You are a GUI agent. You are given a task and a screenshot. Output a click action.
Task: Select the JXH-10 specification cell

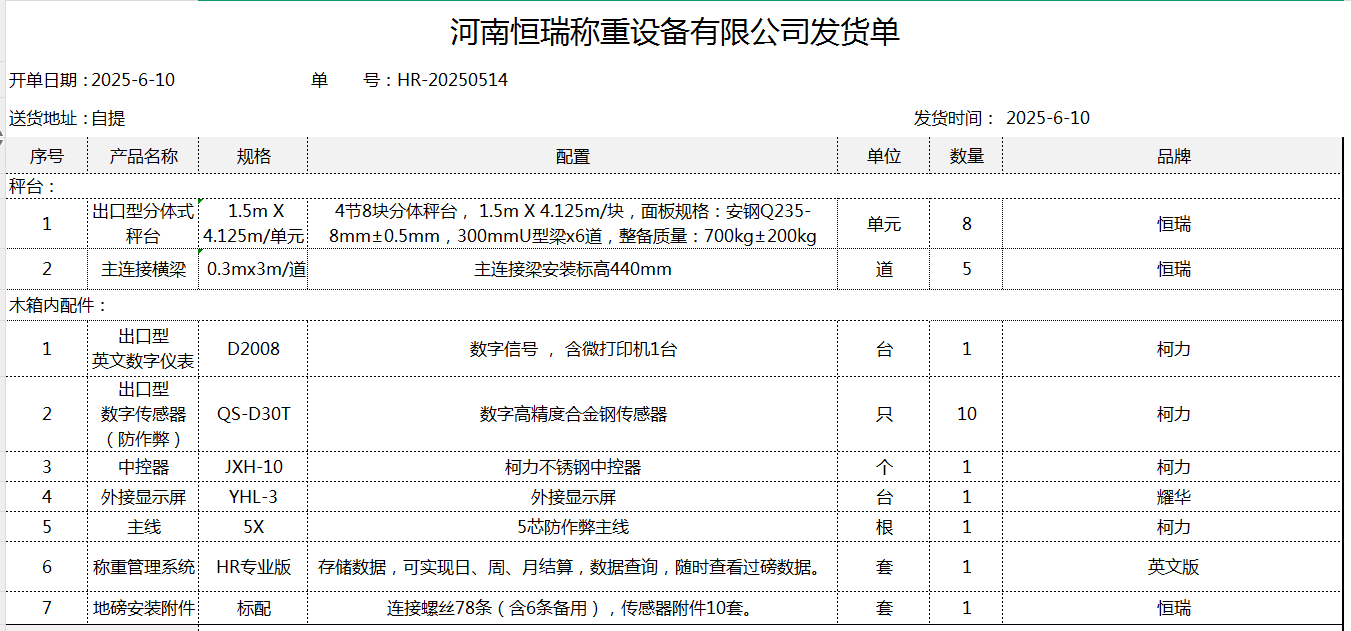[254, 467]
